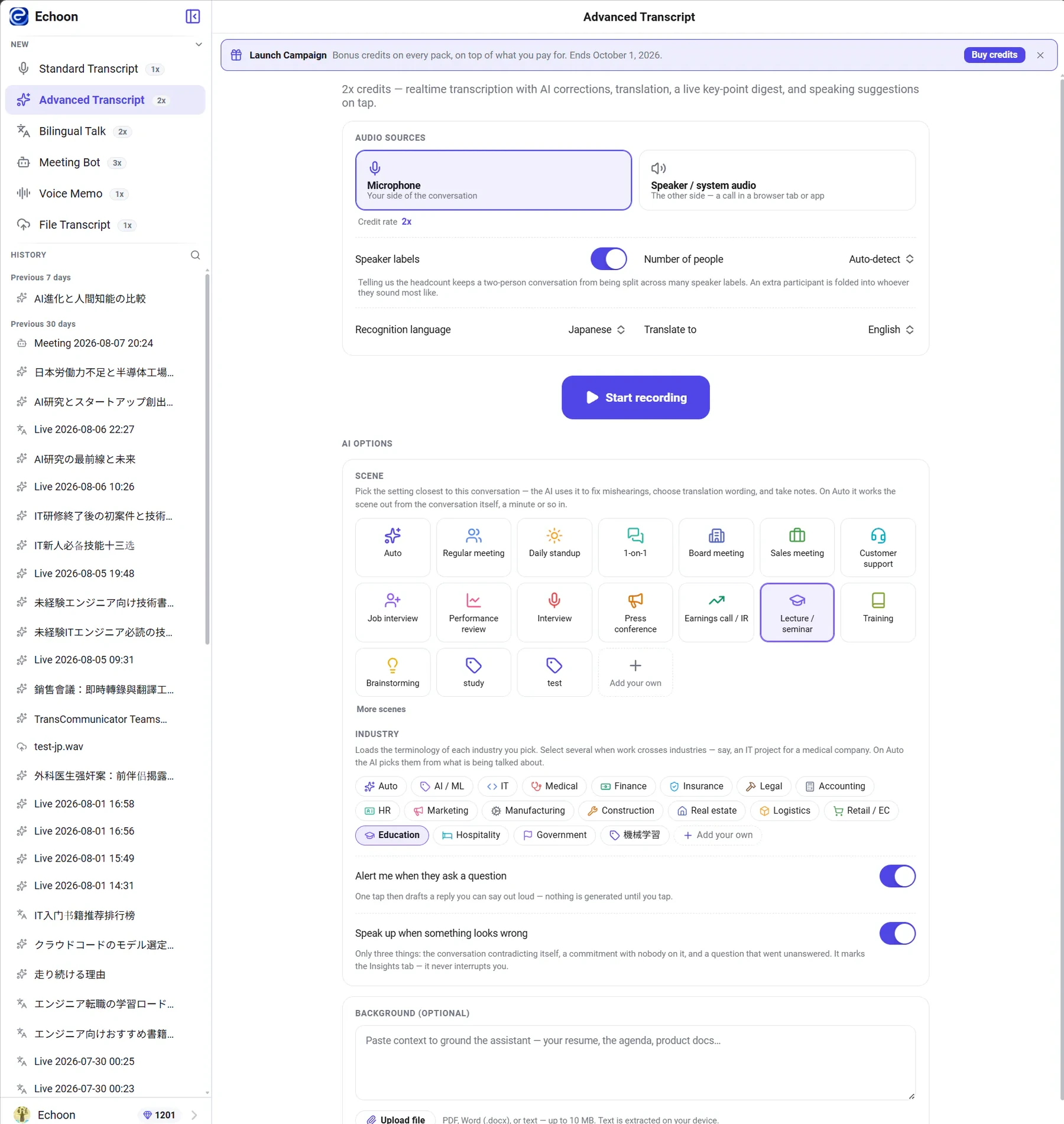1064x1124 pixels.
Task: Choose the Interview scene card
Action: click(554, 612)
